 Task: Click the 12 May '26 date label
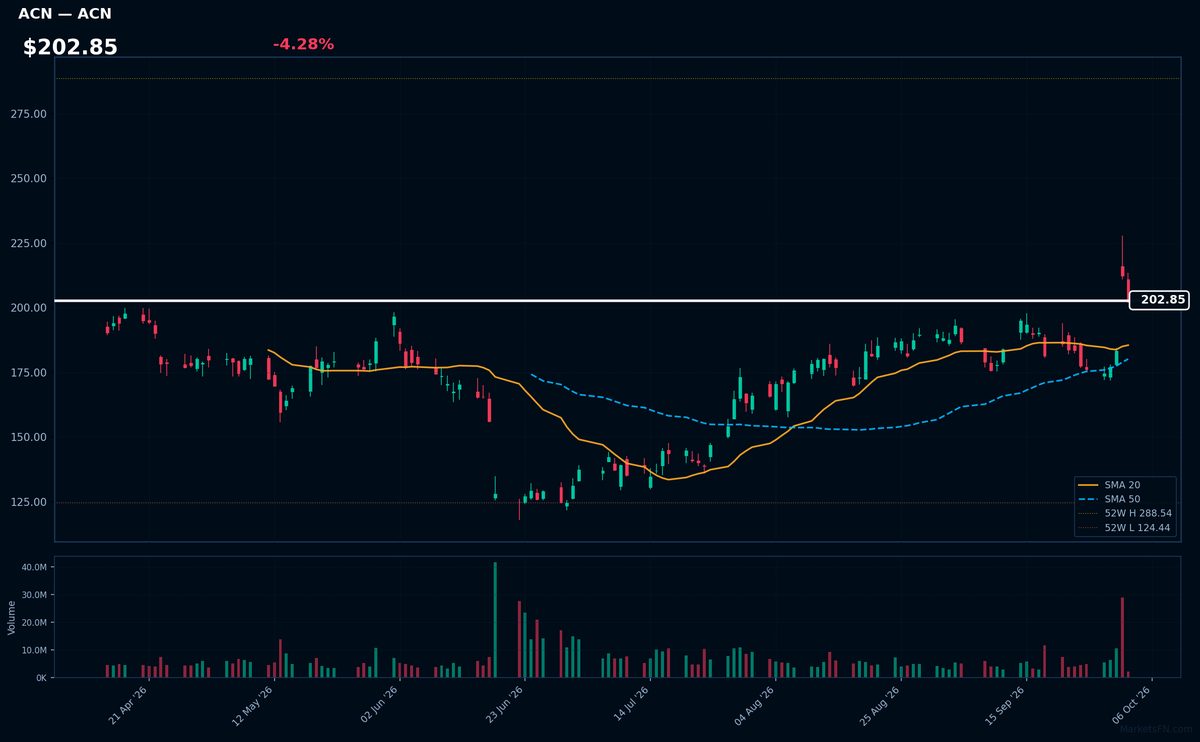coord(253,705)
